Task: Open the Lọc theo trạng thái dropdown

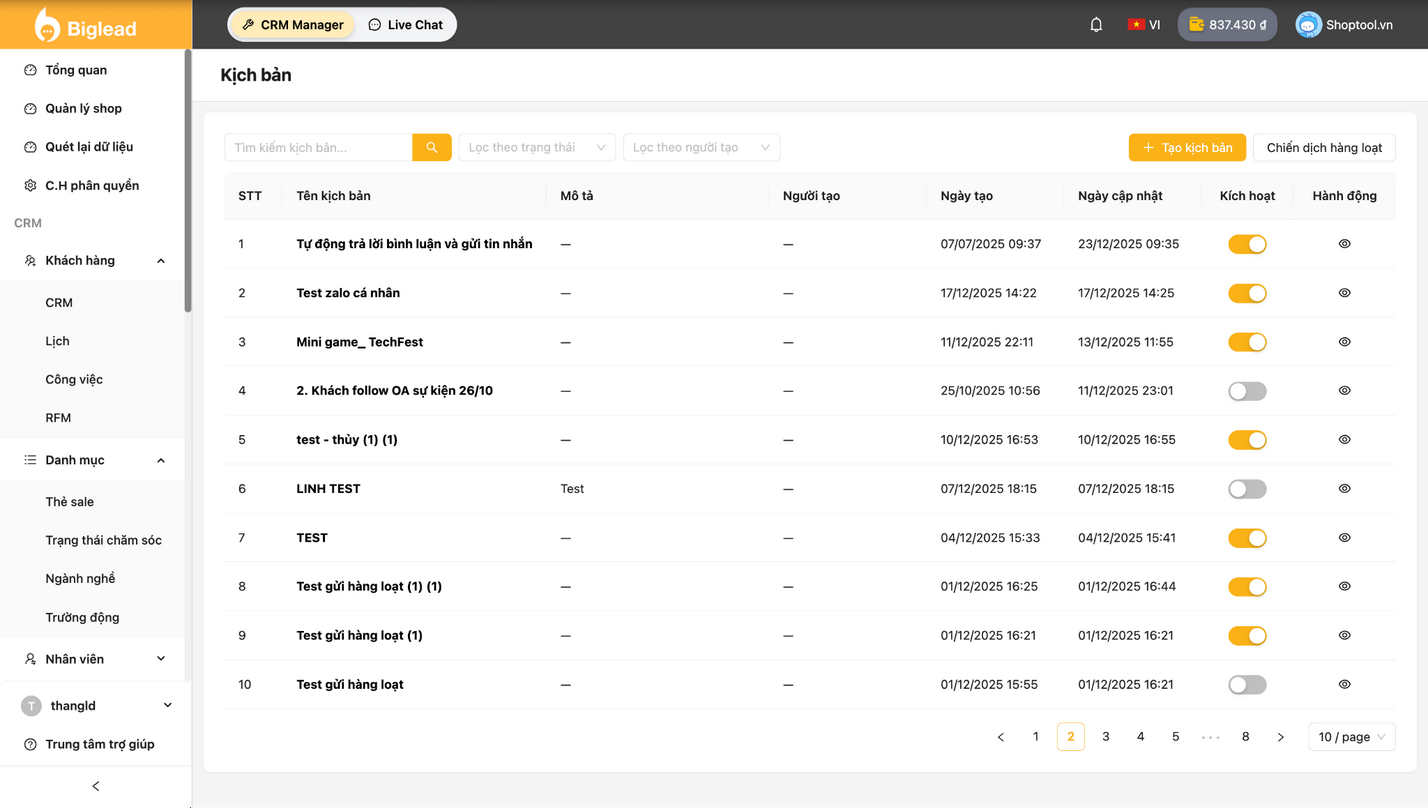Action: click(x=536, y=147)
